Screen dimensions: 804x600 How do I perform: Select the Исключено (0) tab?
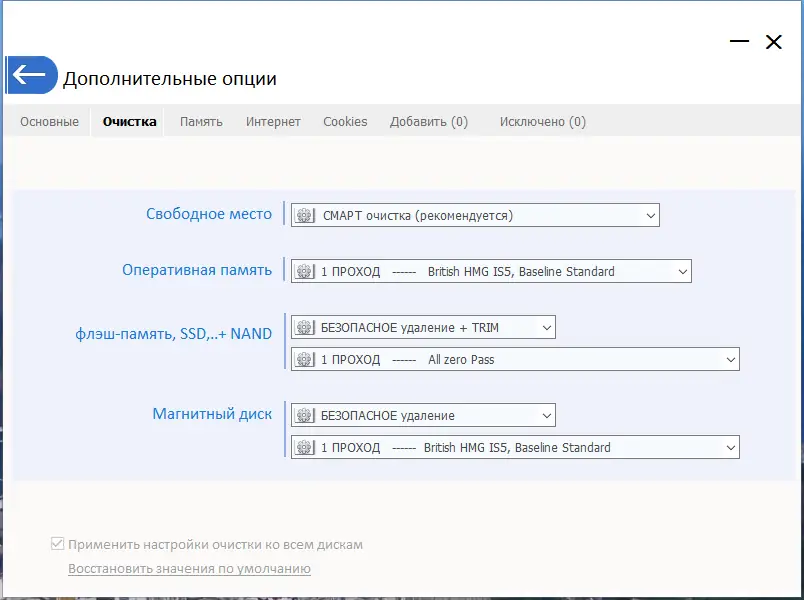click(542, 121)
